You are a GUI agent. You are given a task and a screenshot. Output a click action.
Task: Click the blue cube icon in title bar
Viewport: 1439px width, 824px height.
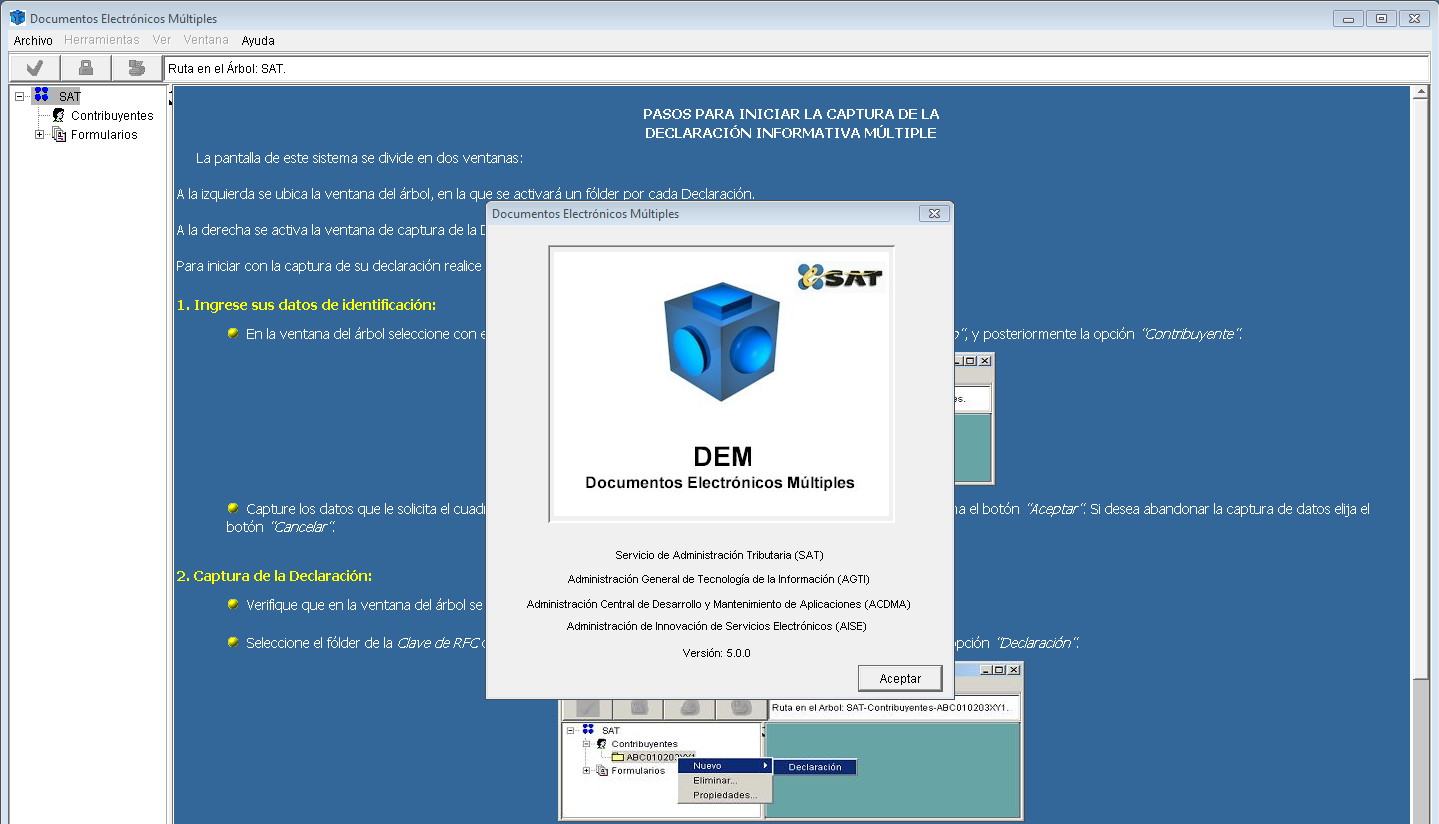[x=17, y=18]
